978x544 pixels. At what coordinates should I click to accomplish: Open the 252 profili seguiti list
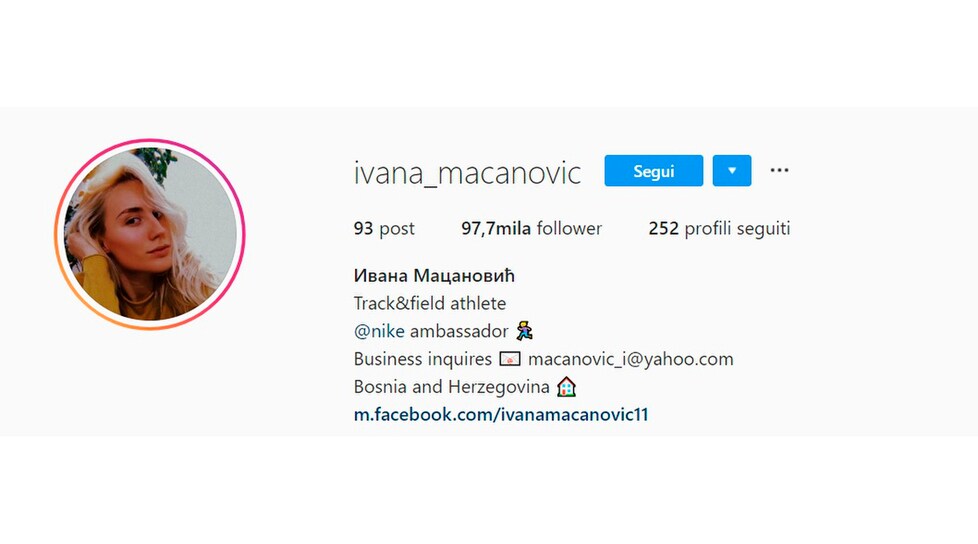pyautogui.click(x=719, y=228)
